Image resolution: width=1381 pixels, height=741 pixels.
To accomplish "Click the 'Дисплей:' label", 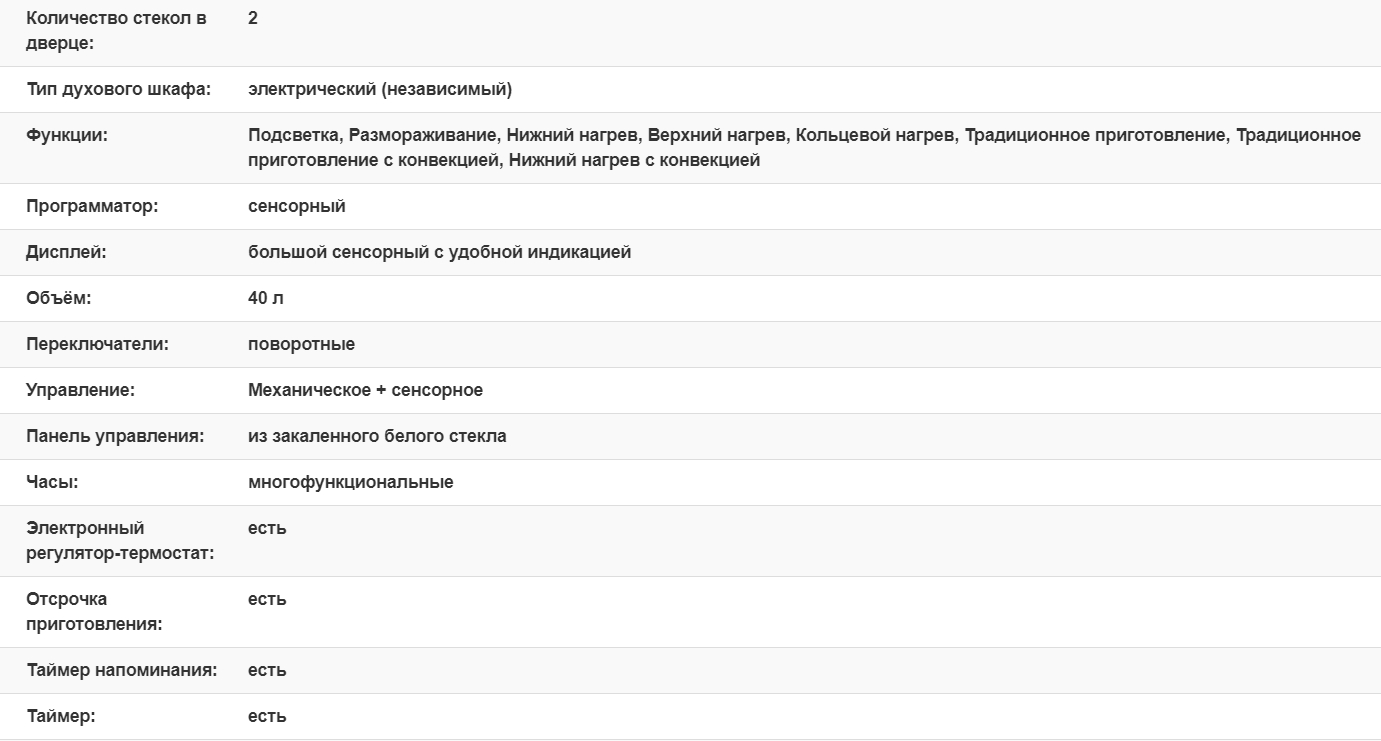I will pos(66,252).
